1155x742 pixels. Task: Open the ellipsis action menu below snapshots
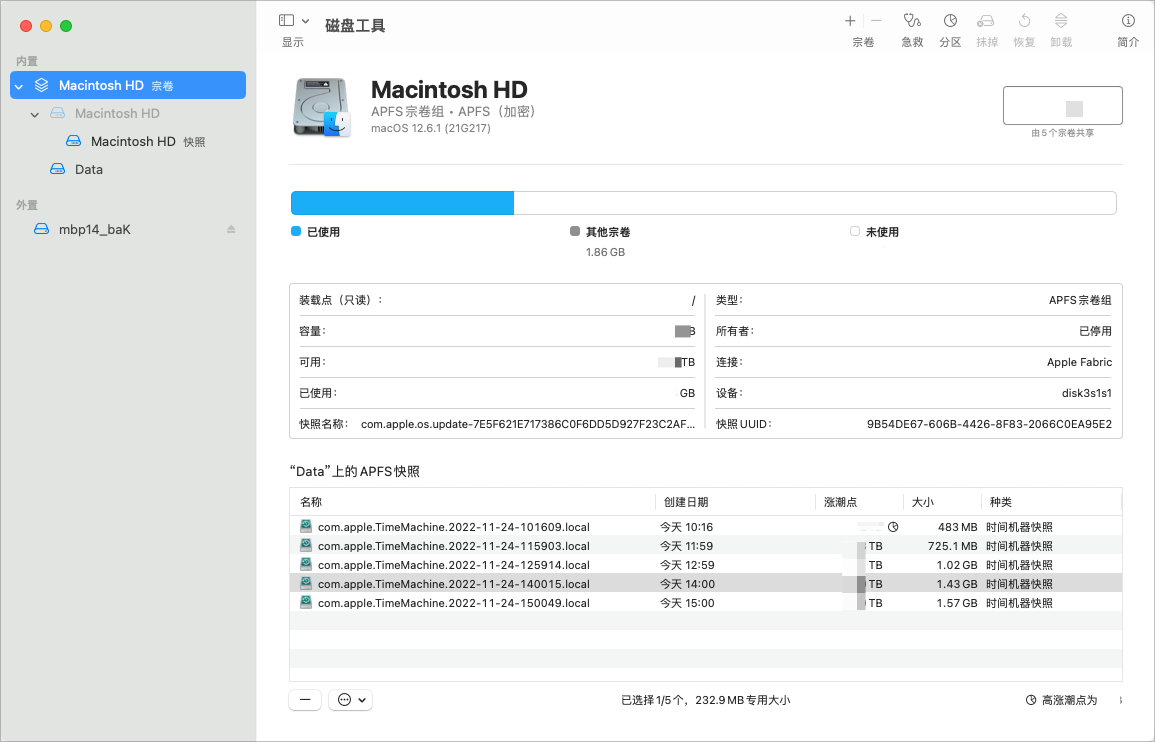350,700
